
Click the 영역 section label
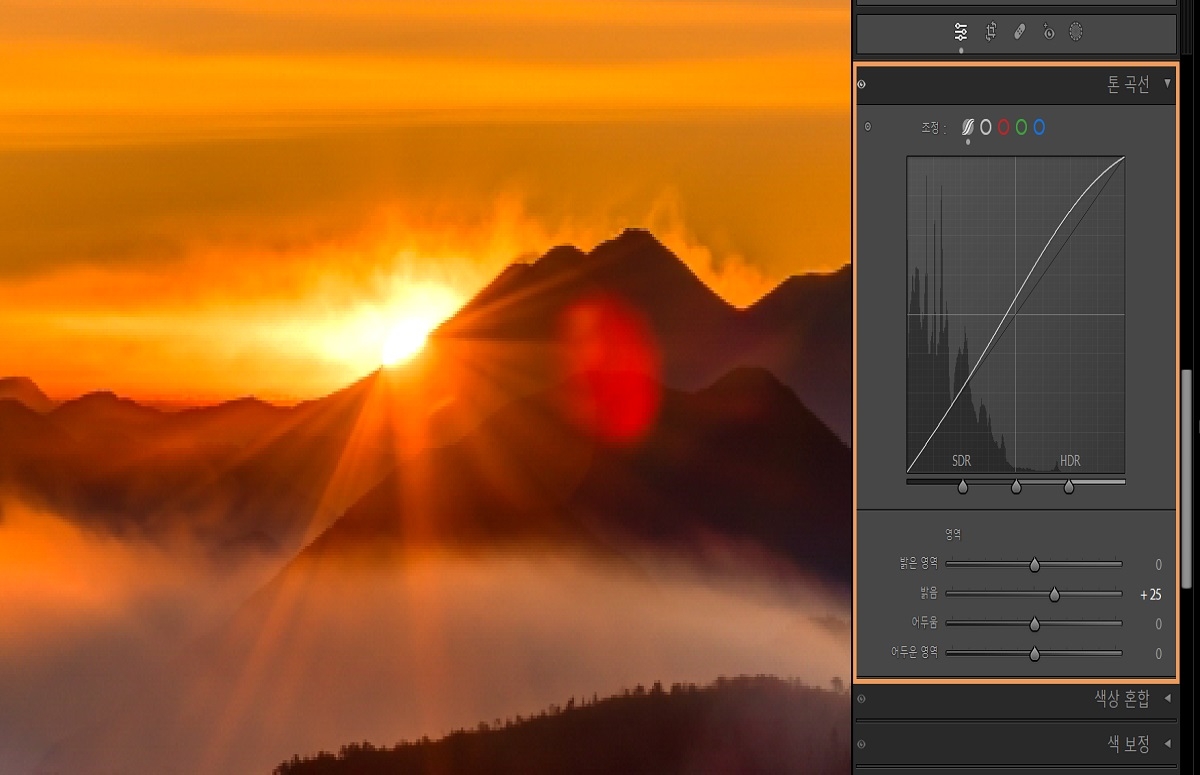[953, 534]
